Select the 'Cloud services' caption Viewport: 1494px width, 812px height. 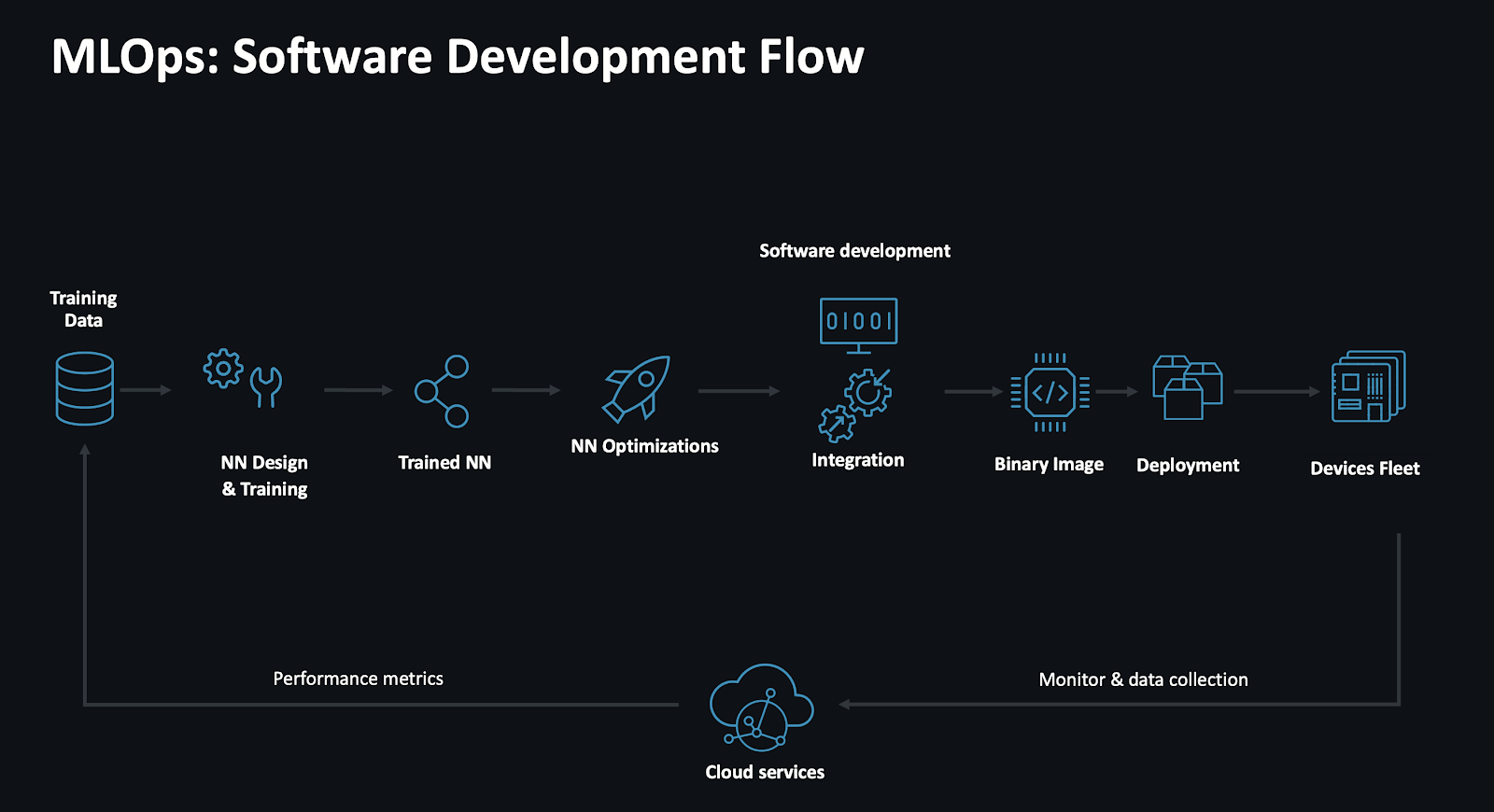coord(765,772)
